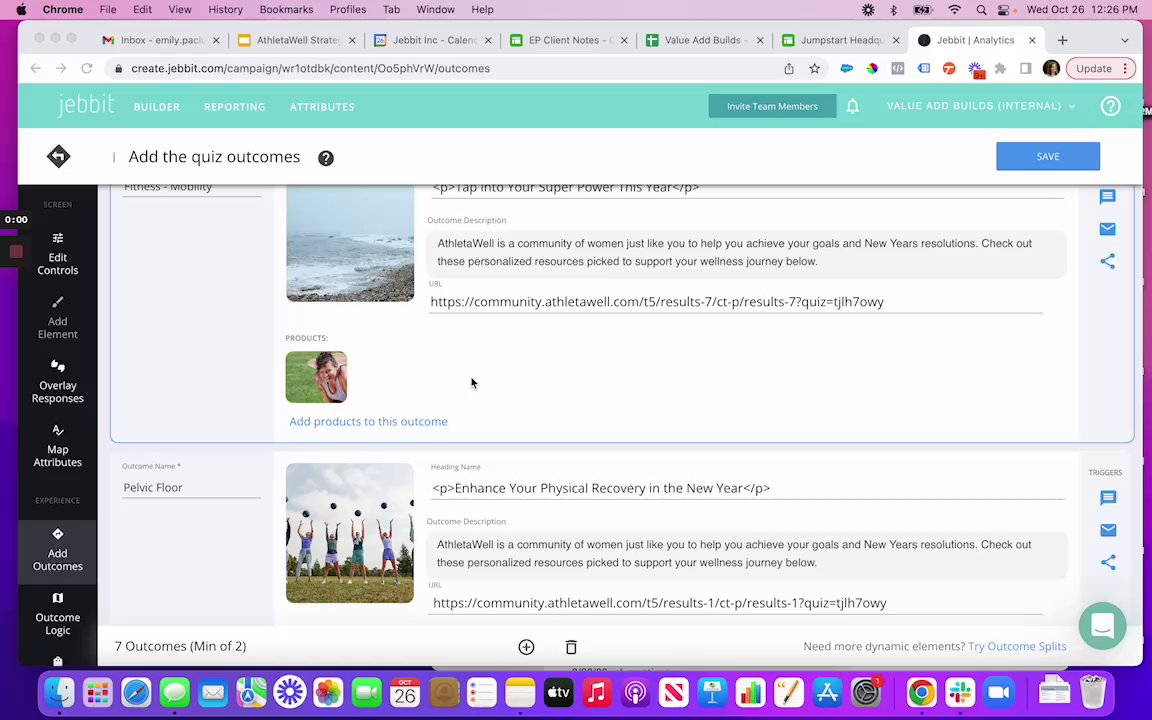Click Pelvic Floor outcome description text
Viewport: 1152px width, 720px height.
coord(746,554)
